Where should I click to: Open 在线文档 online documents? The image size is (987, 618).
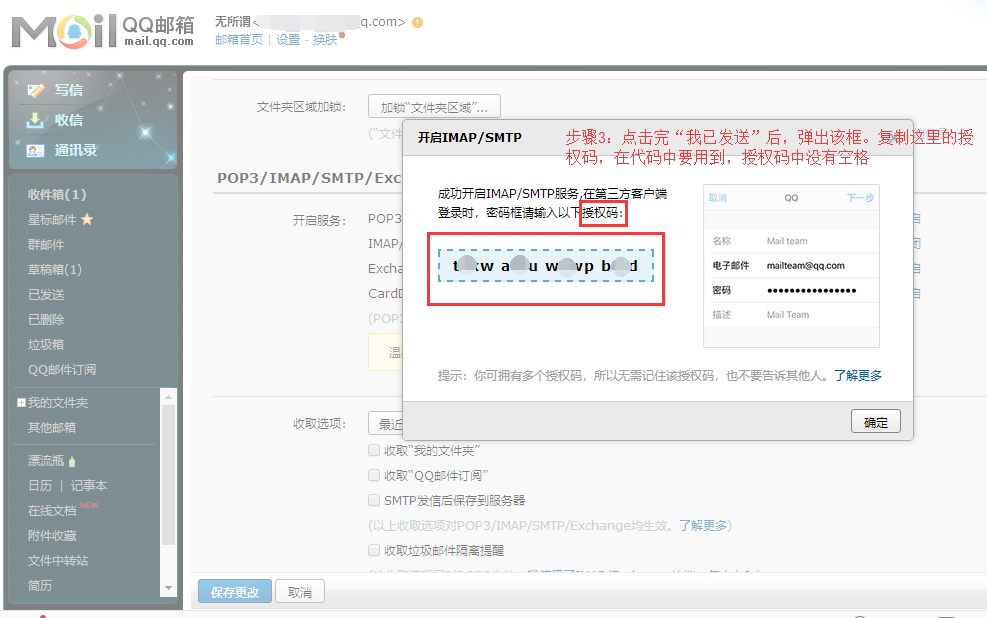tap(52, 511)
